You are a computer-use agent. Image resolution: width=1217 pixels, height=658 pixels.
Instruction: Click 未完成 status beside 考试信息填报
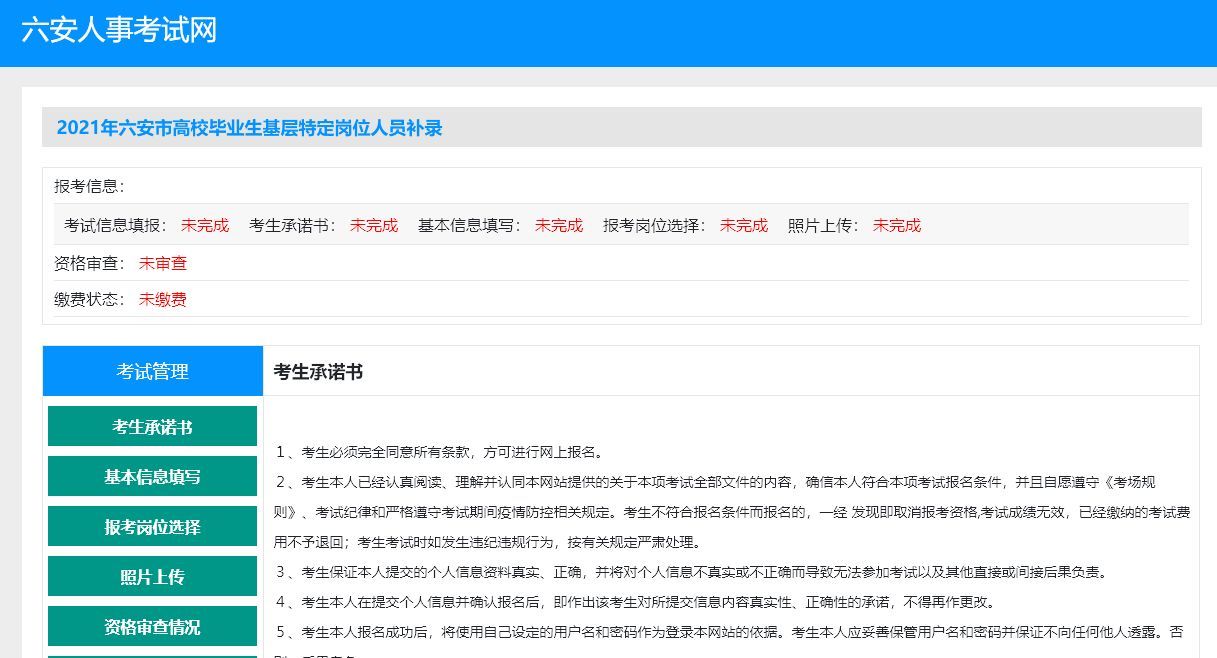pos(204,225)
